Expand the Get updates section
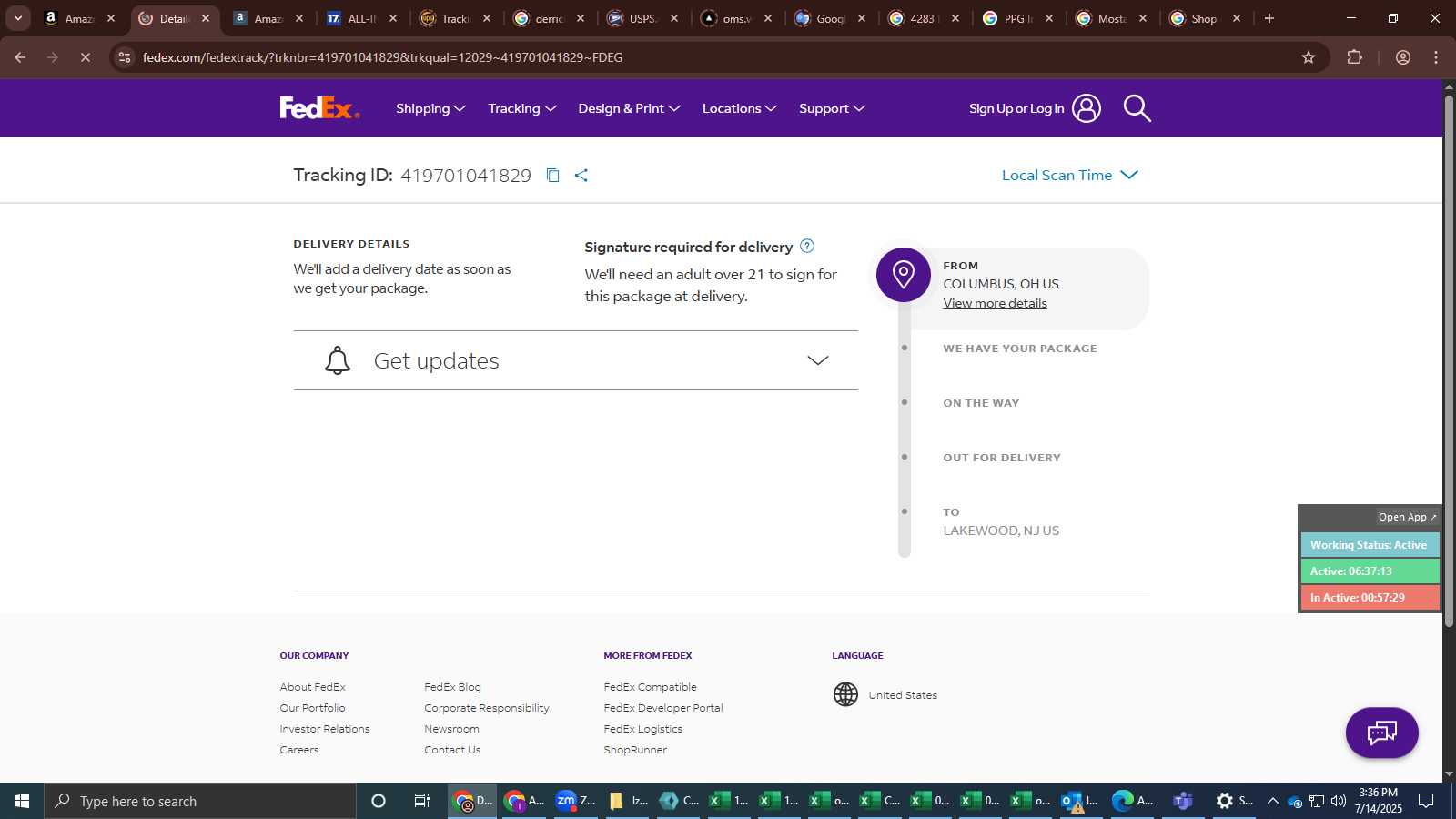 coord(575,360)
